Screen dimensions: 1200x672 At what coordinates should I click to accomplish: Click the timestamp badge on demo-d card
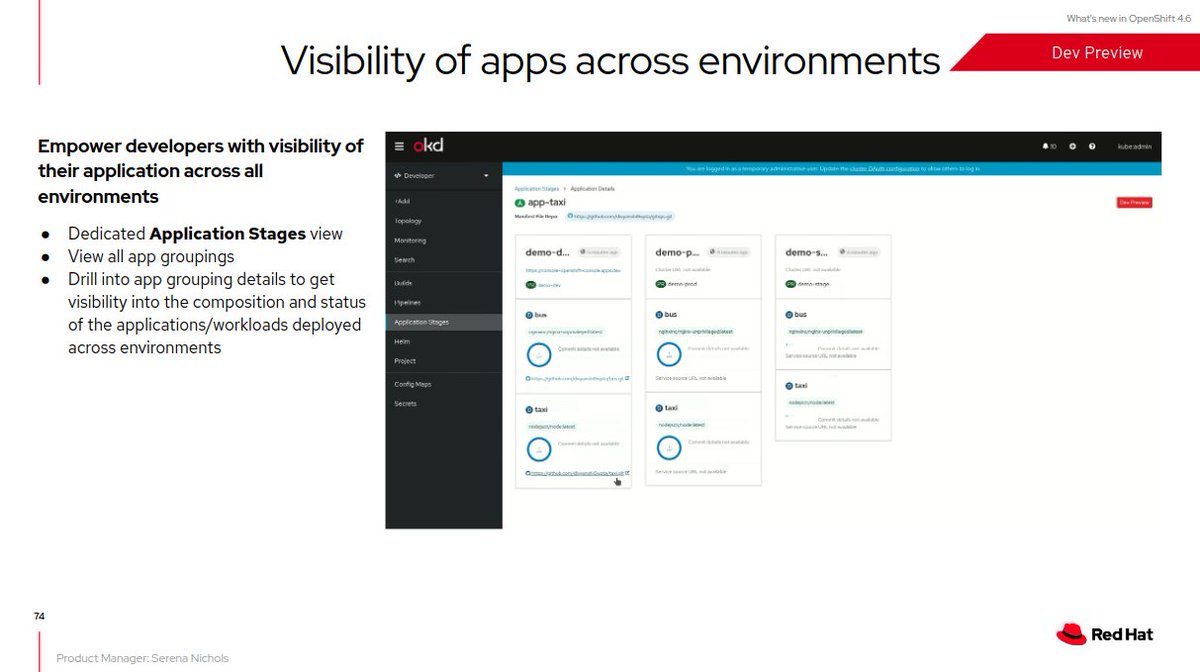(598, 253)
